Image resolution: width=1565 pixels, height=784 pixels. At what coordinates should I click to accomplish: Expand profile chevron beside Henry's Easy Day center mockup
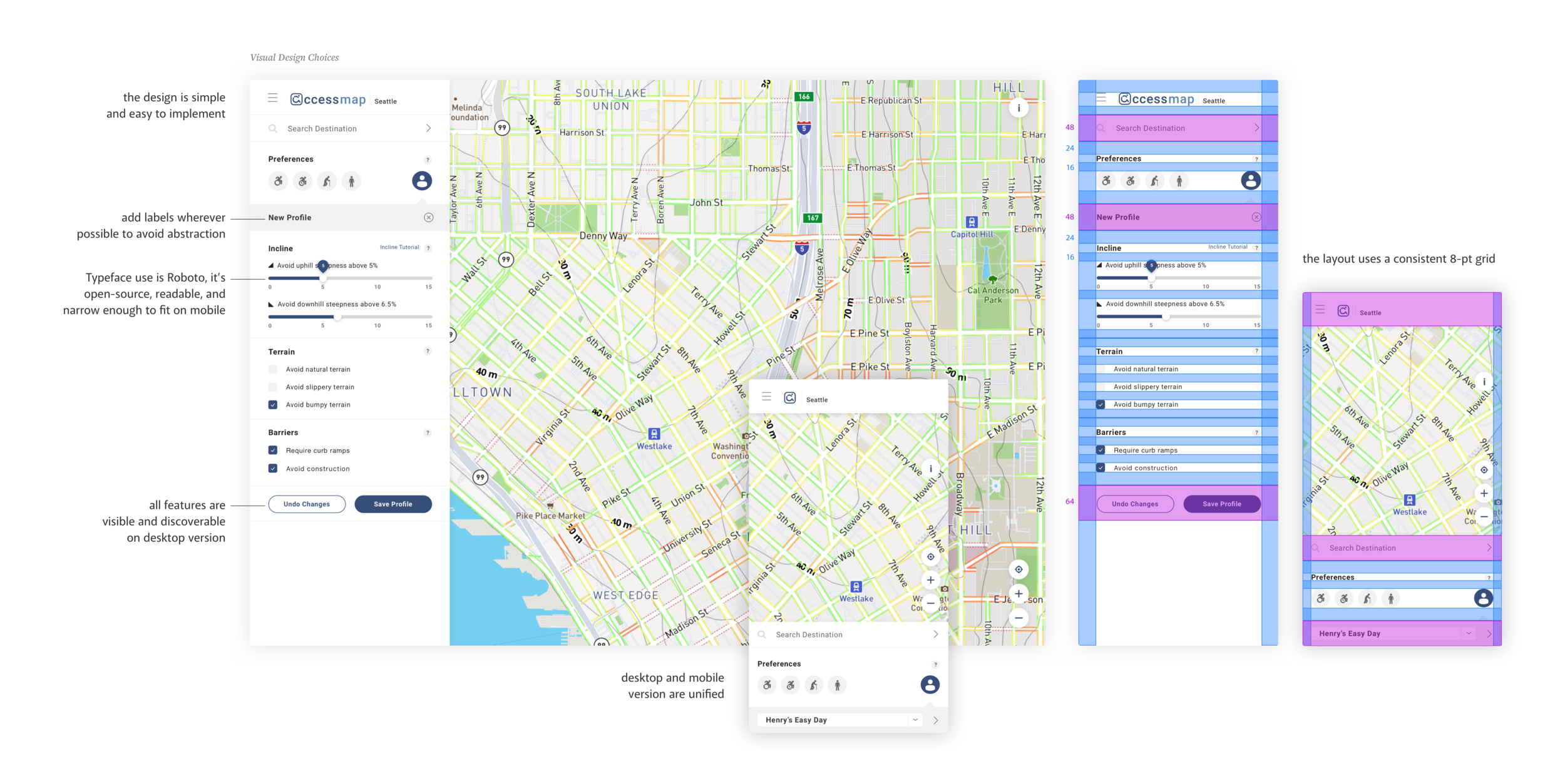tap(936, 721)
